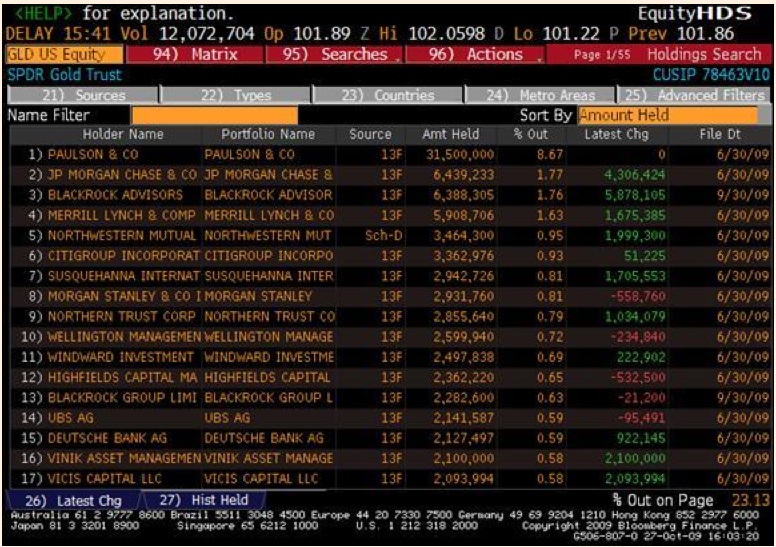Click the File Dt column header

point(720,134)
